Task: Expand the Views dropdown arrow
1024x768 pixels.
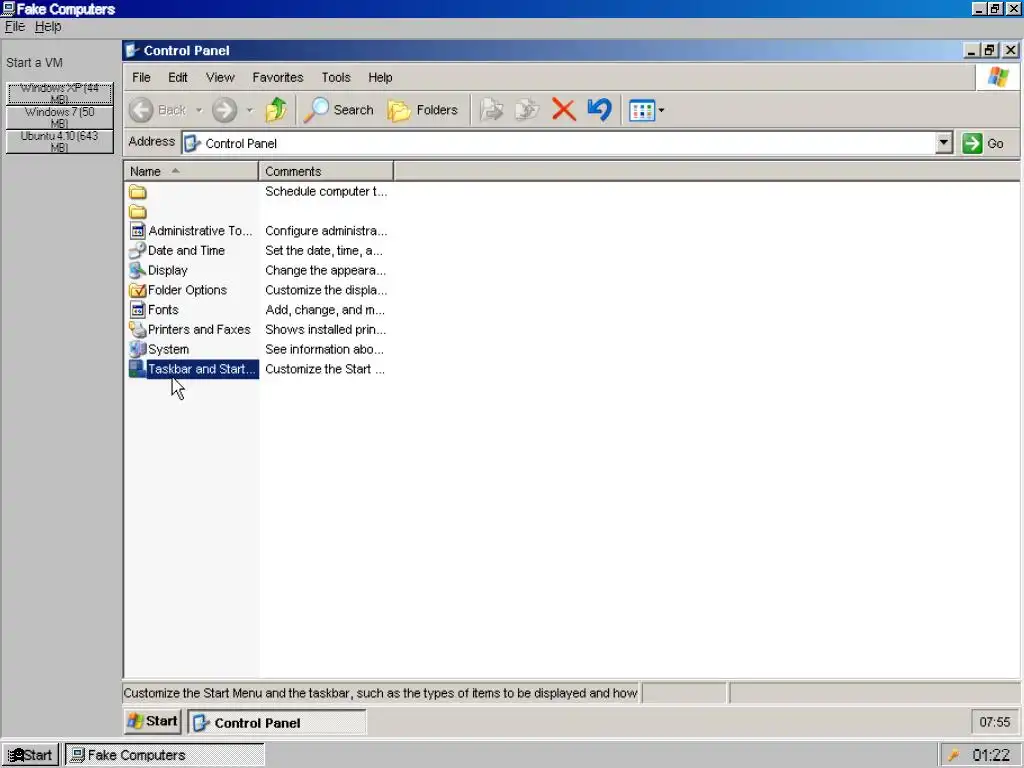Action: coord(662,110)
